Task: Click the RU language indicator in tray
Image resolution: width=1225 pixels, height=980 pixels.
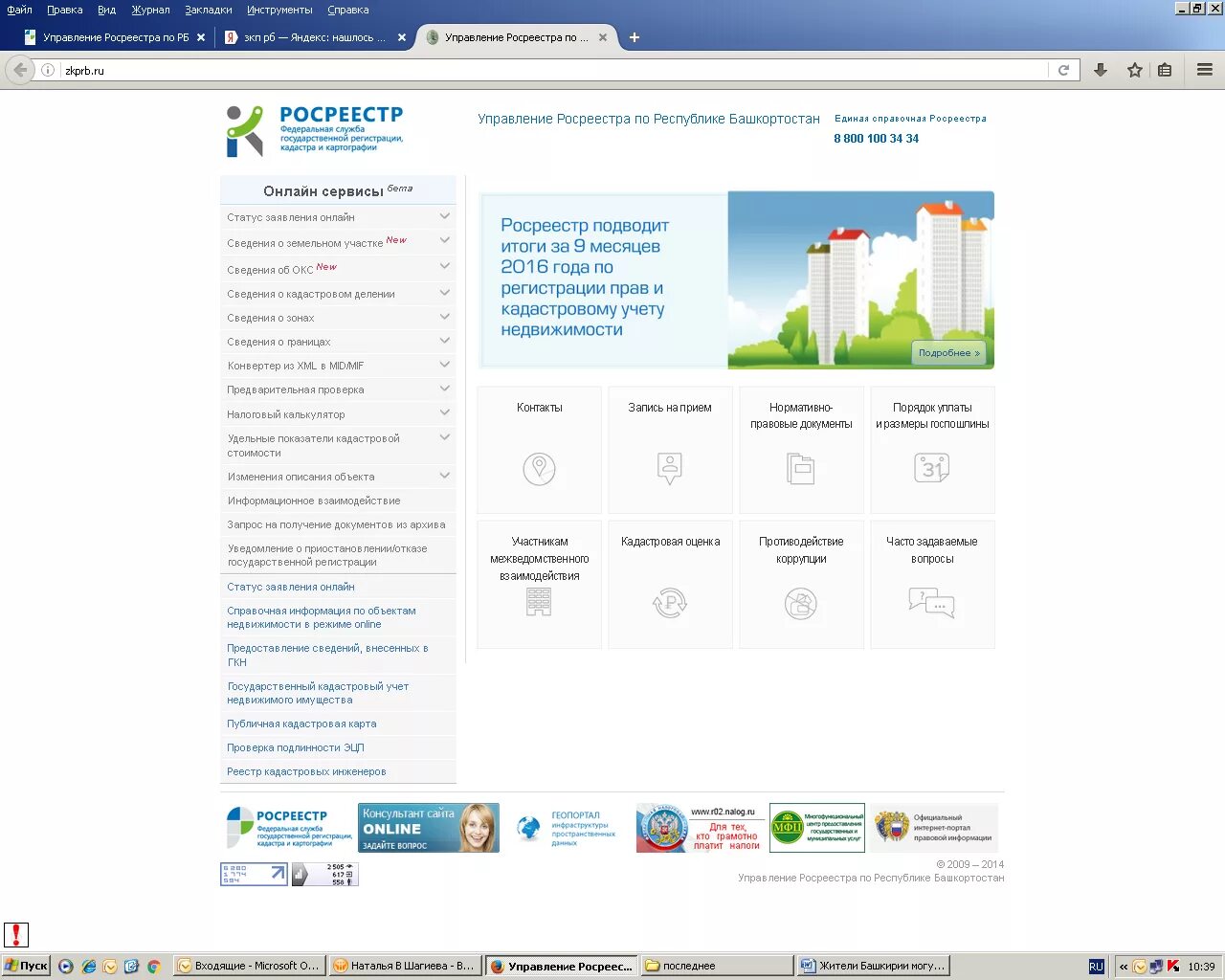Action: point(1096,967)
